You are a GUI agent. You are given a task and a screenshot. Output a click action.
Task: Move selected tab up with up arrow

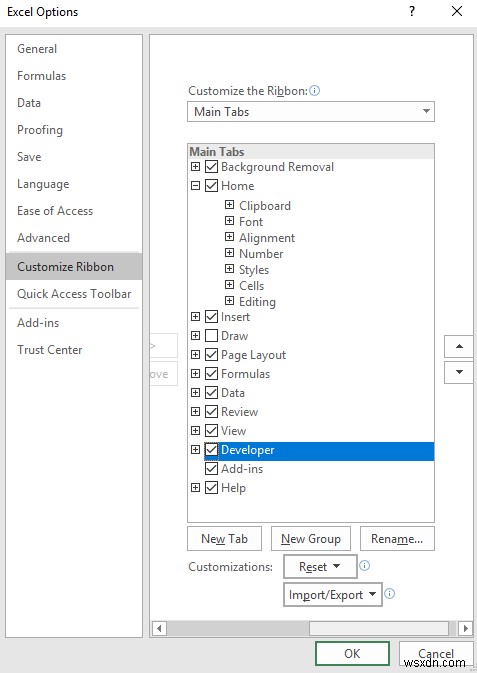(x=459, y=346)
